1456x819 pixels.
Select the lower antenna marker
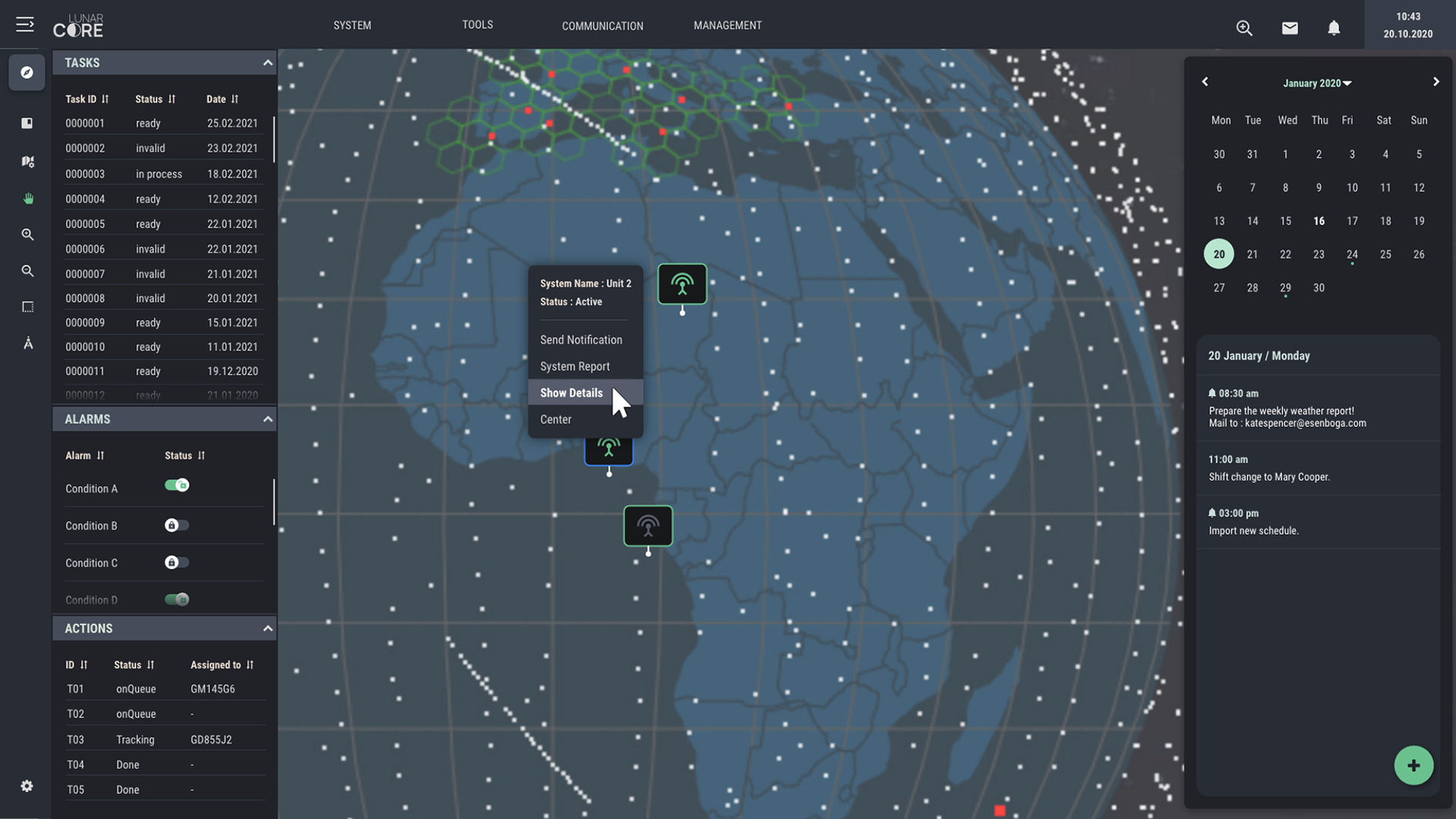(648, 526)
